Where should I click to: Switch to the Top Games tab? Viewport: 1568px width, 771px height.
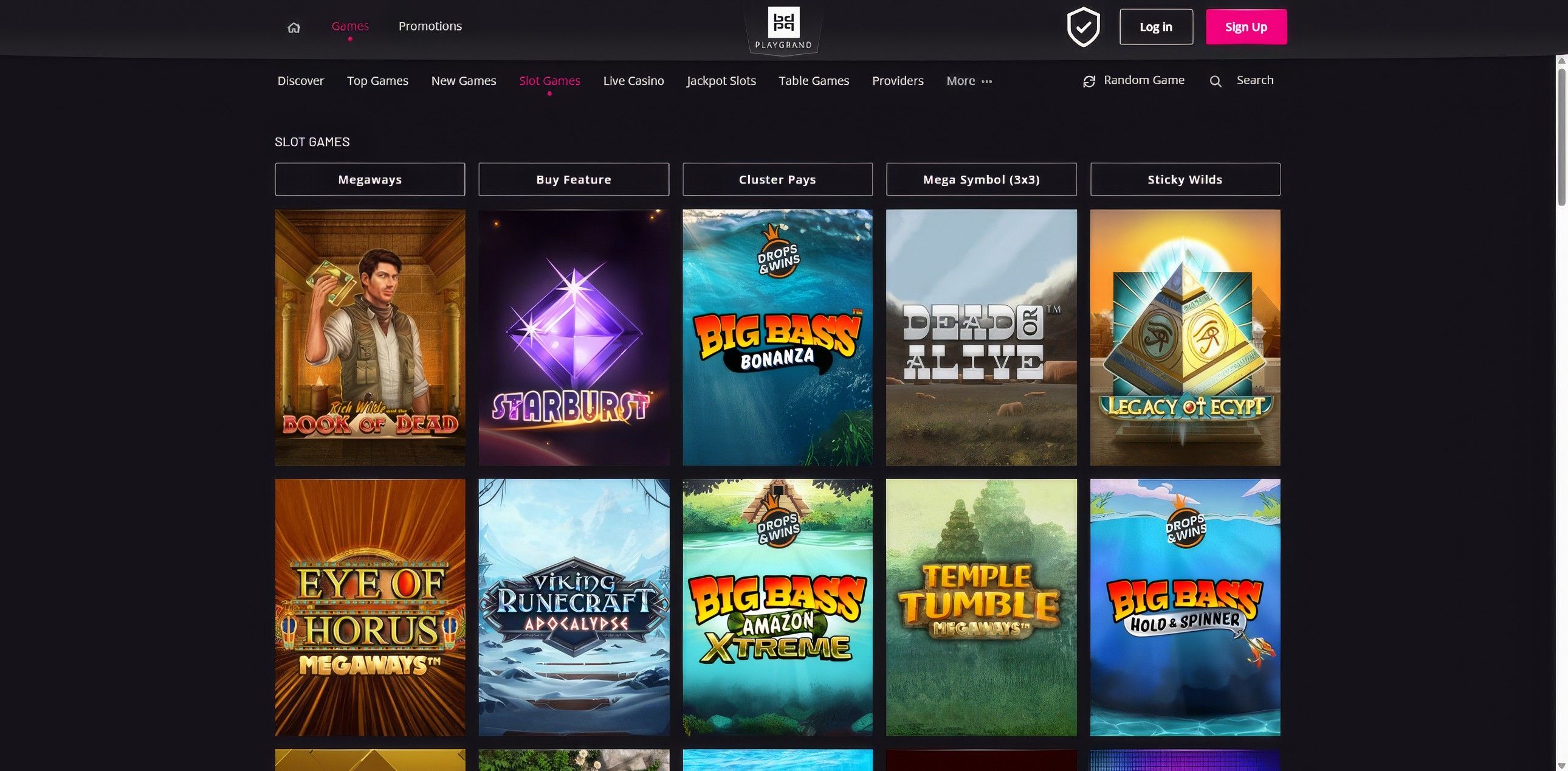(377, 81)
